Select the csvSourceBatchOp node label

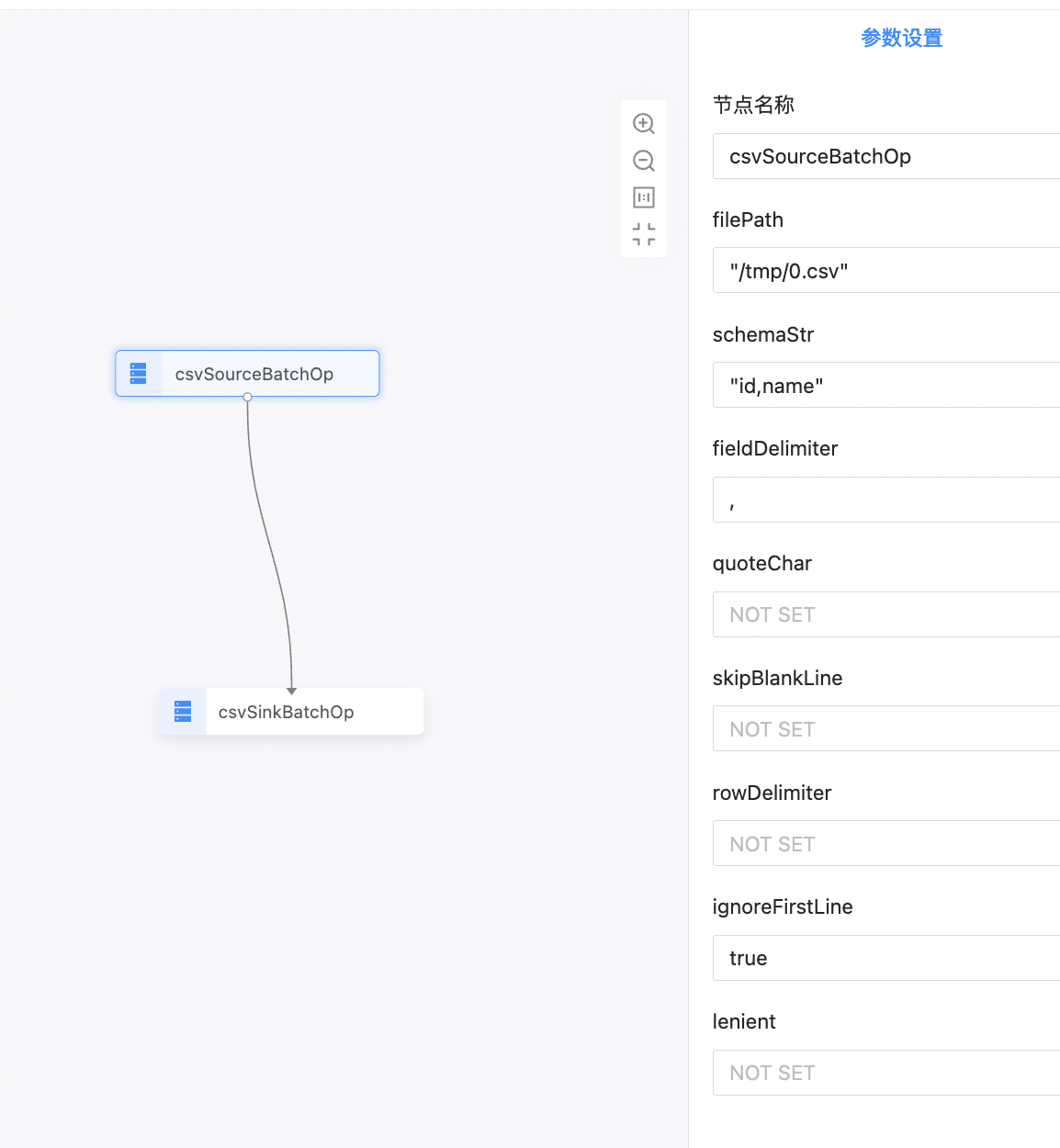coord(254,374)
